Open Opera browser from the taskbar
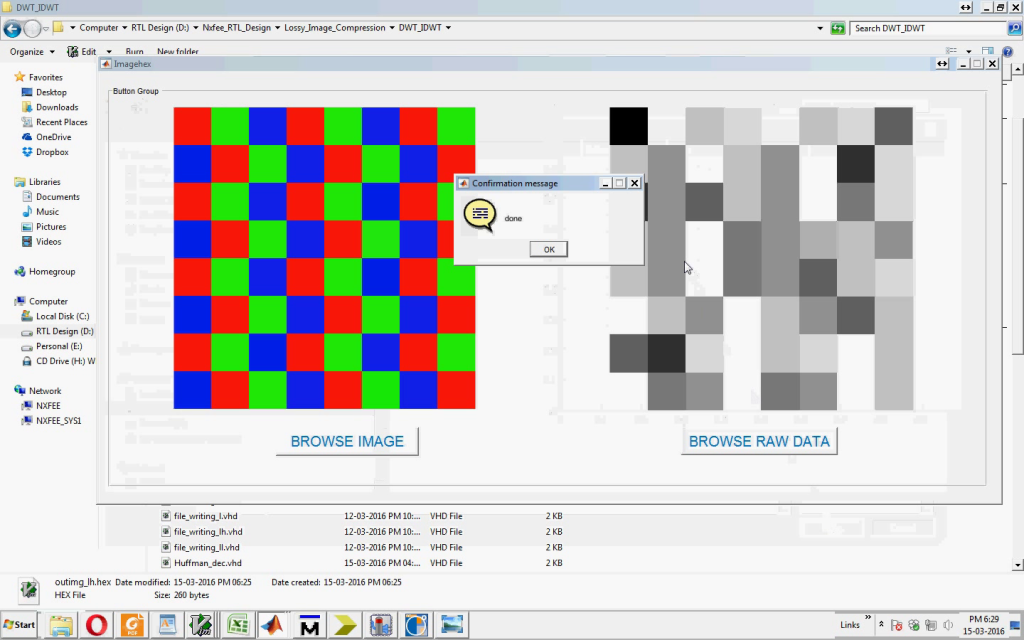The image size is (1024, 640). [x=96, y=625]
